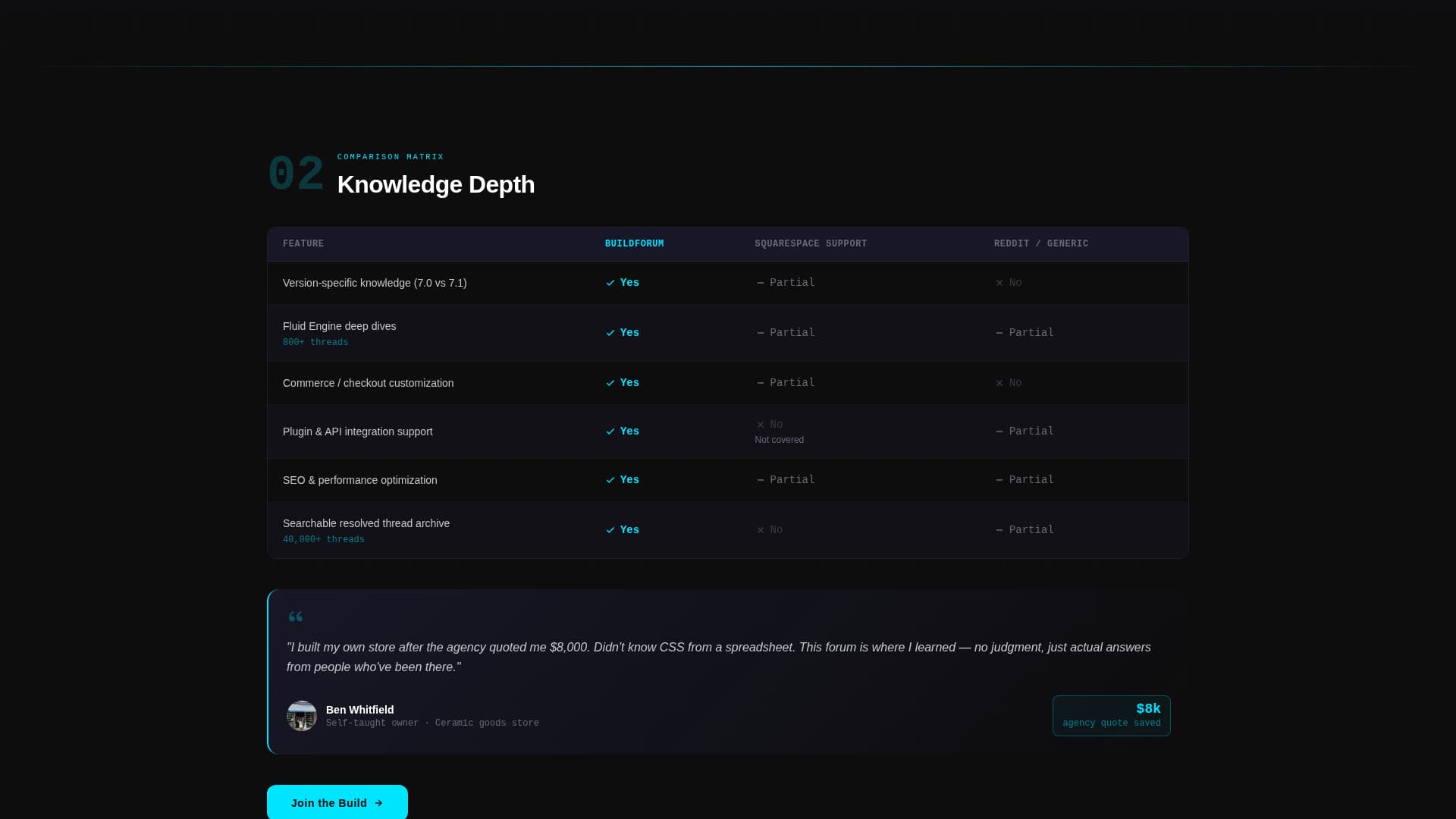Image resolution: width=1456 pixels, height=819 pixels.
Task: Select the "Fluid Engine deep dives" feature label
Action: 339,326
